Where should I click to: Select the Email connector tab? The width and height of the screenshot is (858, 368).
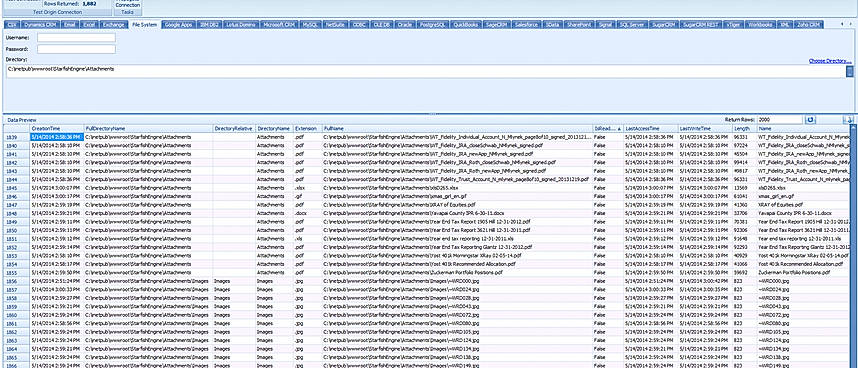69,25
